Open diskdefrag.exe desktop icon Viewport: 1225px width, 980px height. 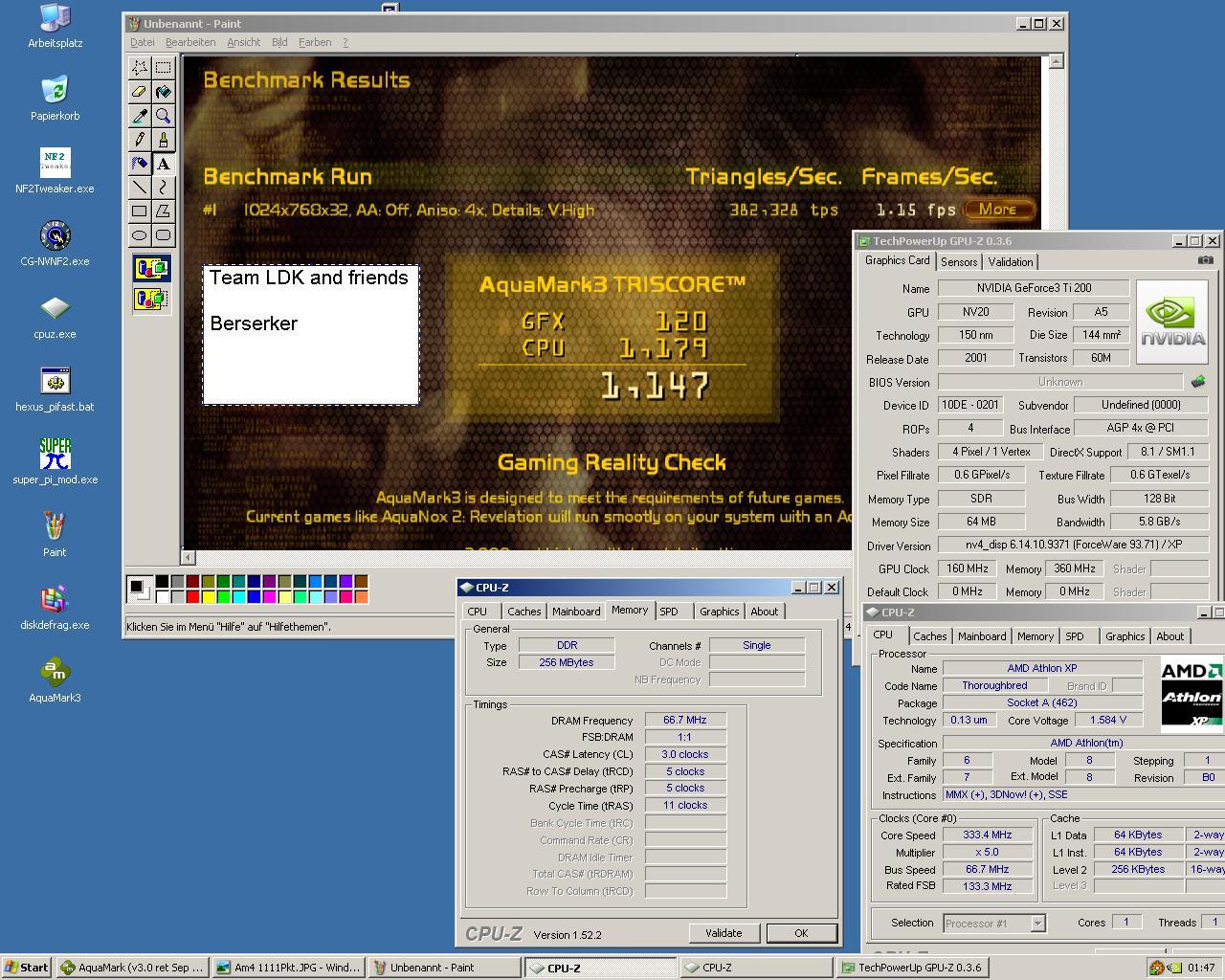pos(55,608)
